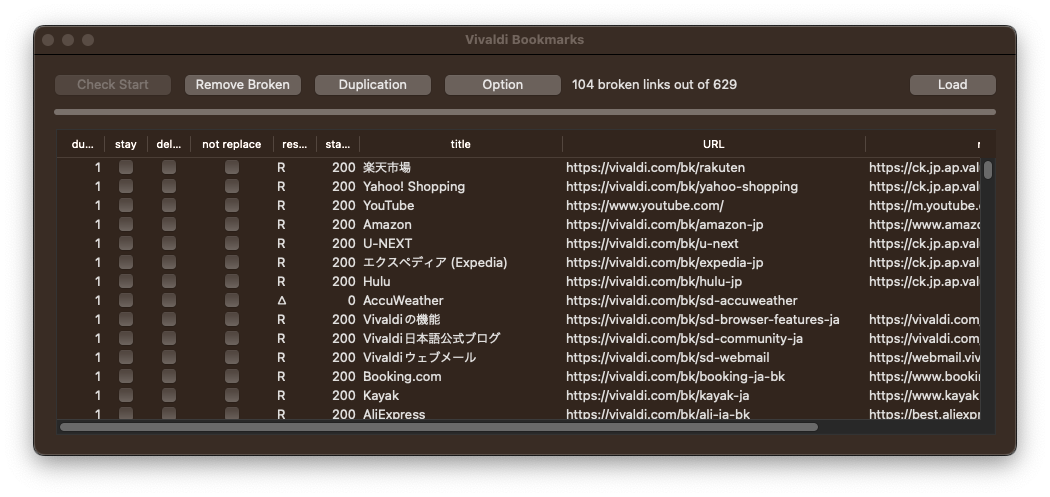Click the 104 broken links status text
This screenshot has width=1050, height=497.
[654, 84]
